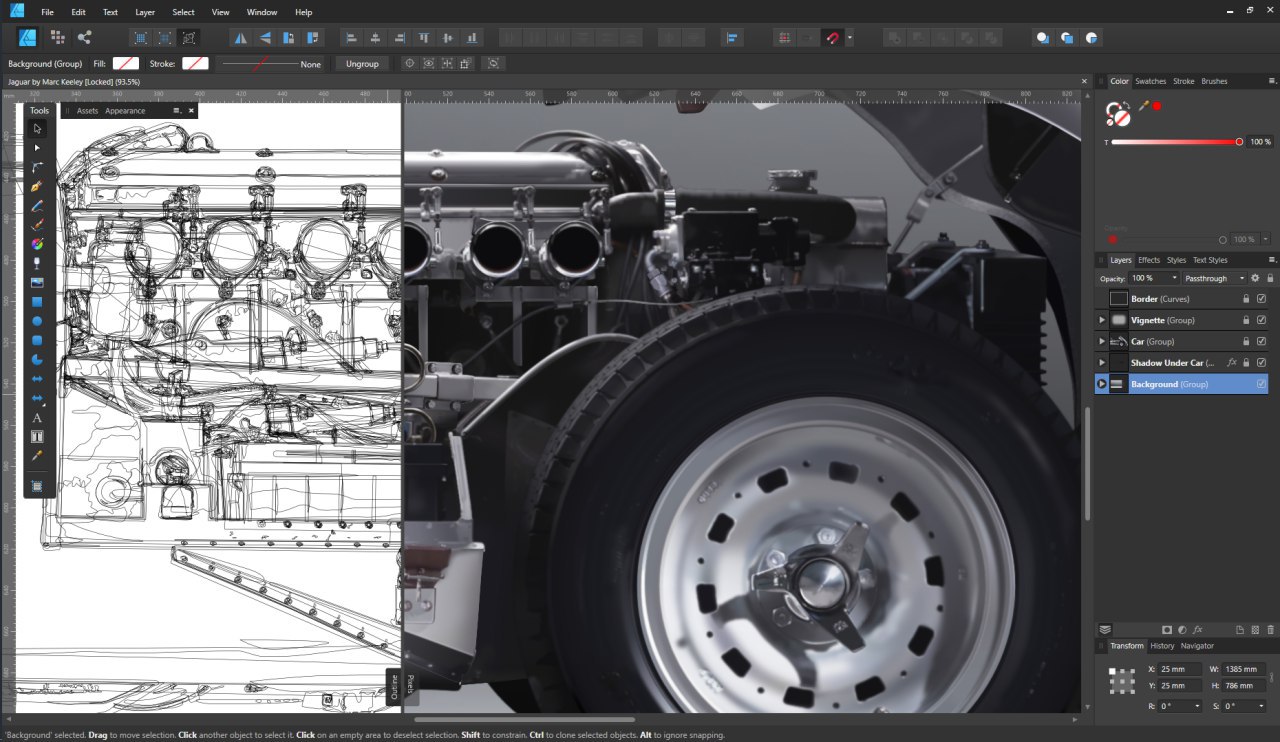Flip selection horizontally
Screen dimensions: 1280x742
tap(240, 37)
